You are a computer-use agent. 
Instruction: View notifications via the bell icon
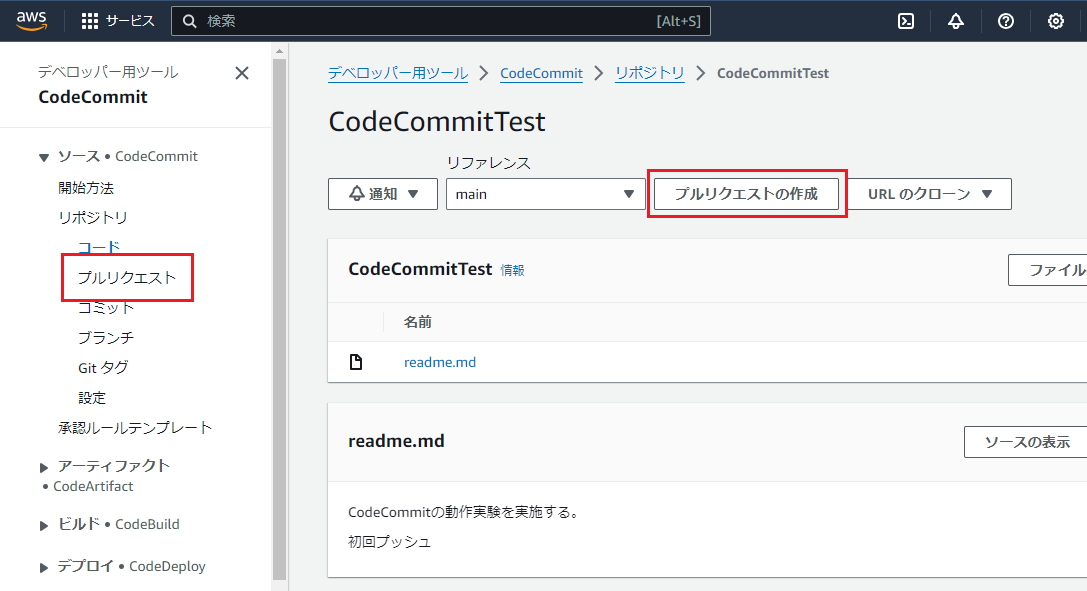[x=955, y=20]
